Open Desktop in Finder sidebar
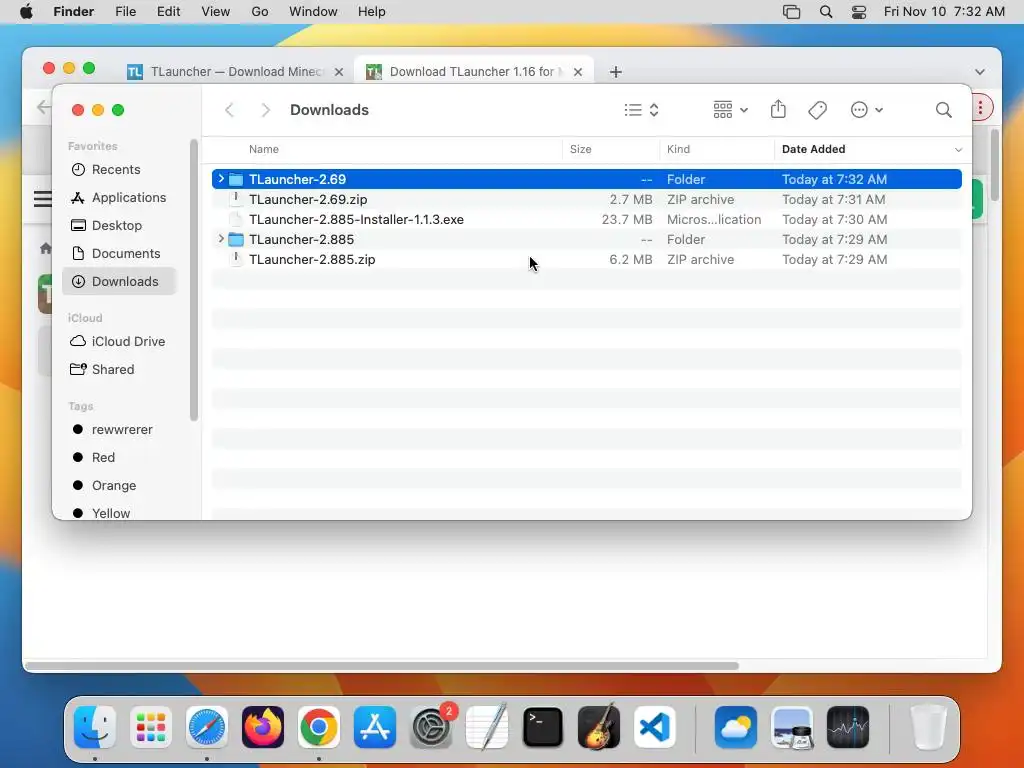 coord(120,225)
